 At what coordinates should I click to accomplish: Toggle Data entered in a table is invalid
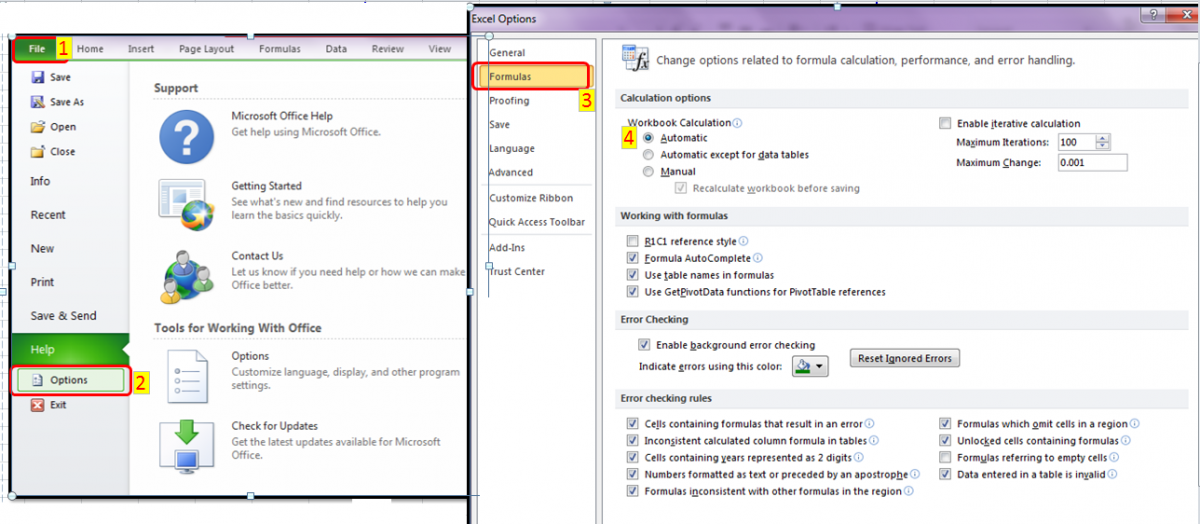tap(945, 474)
